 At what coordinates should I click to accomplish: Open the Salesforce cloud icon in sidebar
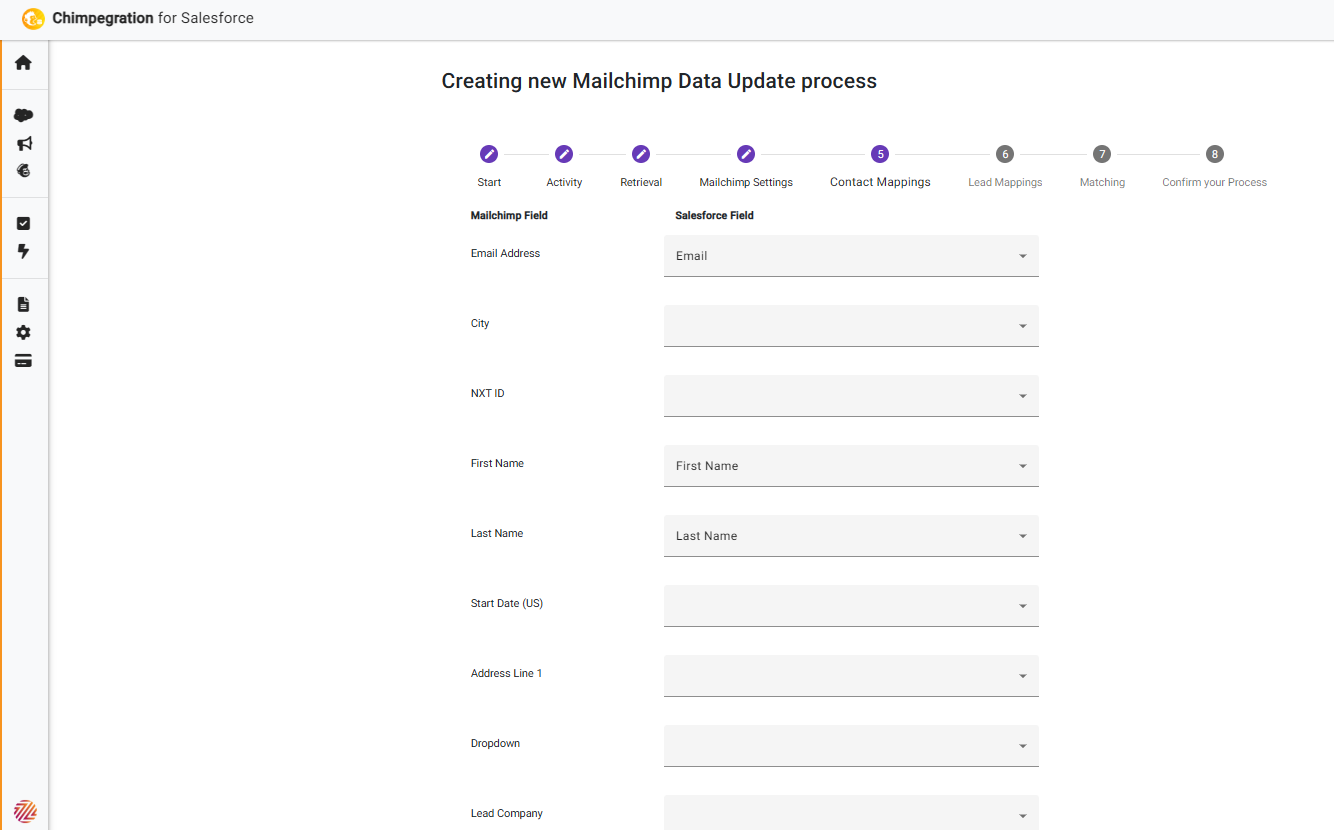(x=23, y=115)
